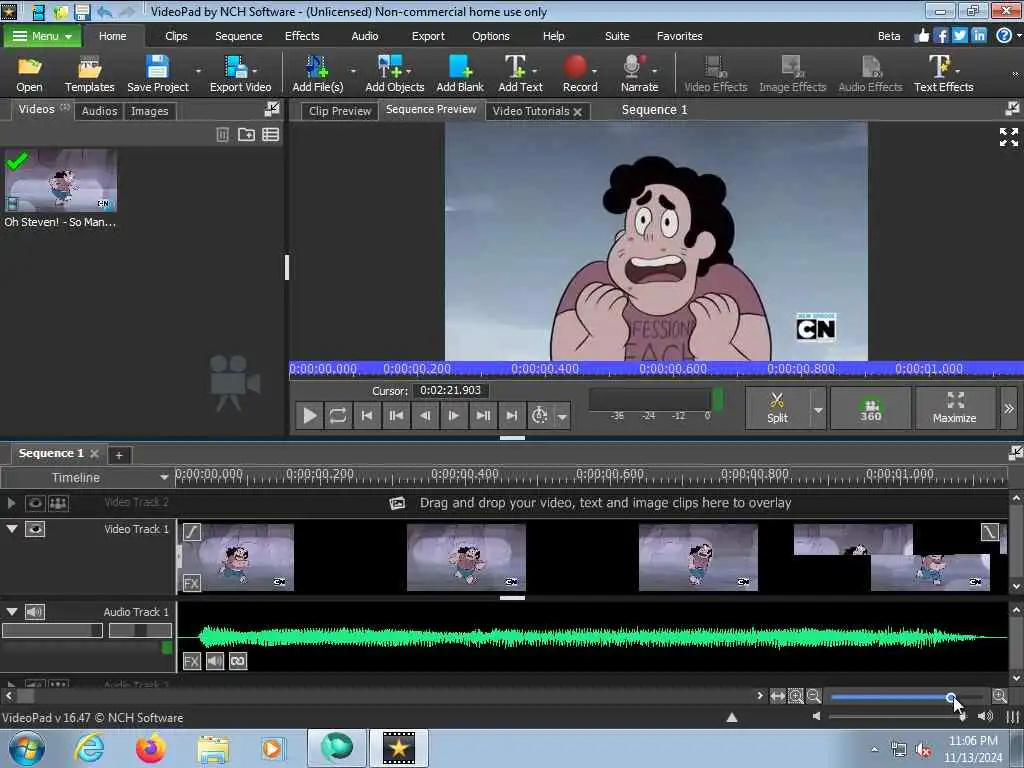Click the Save Project icon

coord(157,73)
